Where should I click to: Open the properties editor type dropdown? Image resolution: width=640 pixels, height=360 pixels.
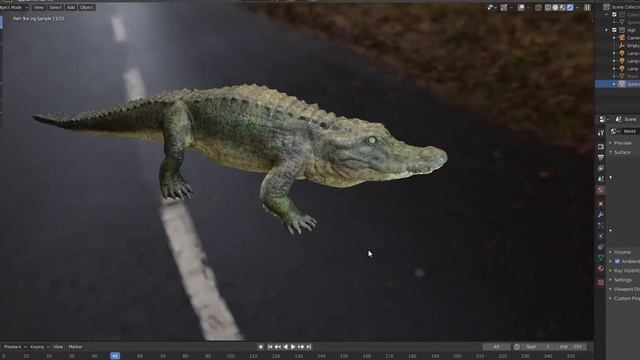603,119
